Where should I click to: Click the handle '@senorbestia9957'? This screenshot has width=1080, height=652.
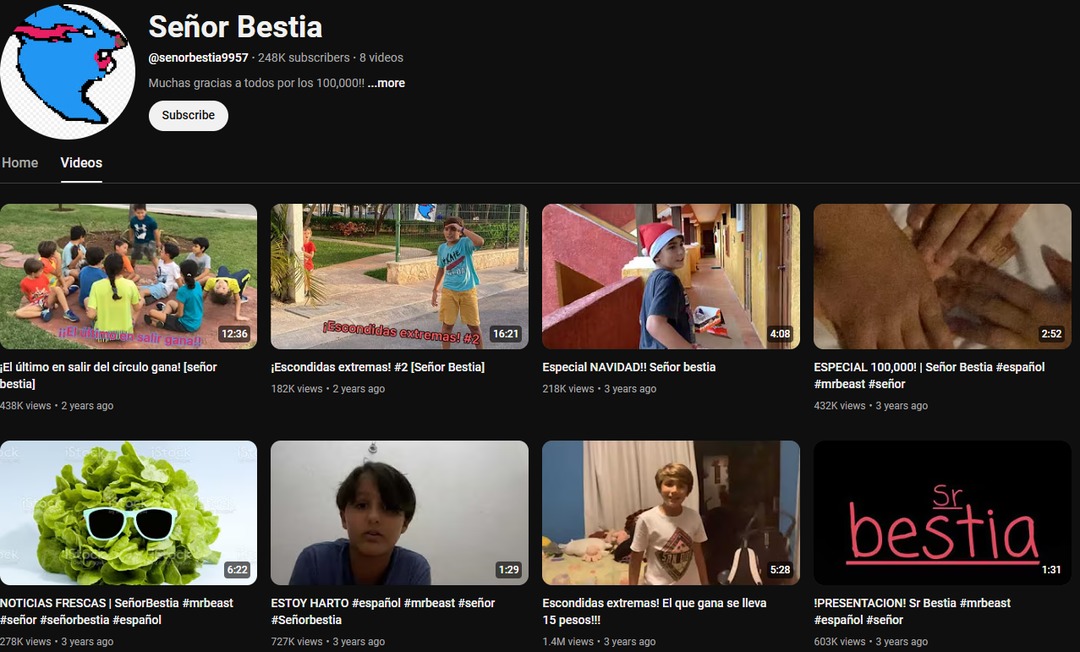(198, 58)
